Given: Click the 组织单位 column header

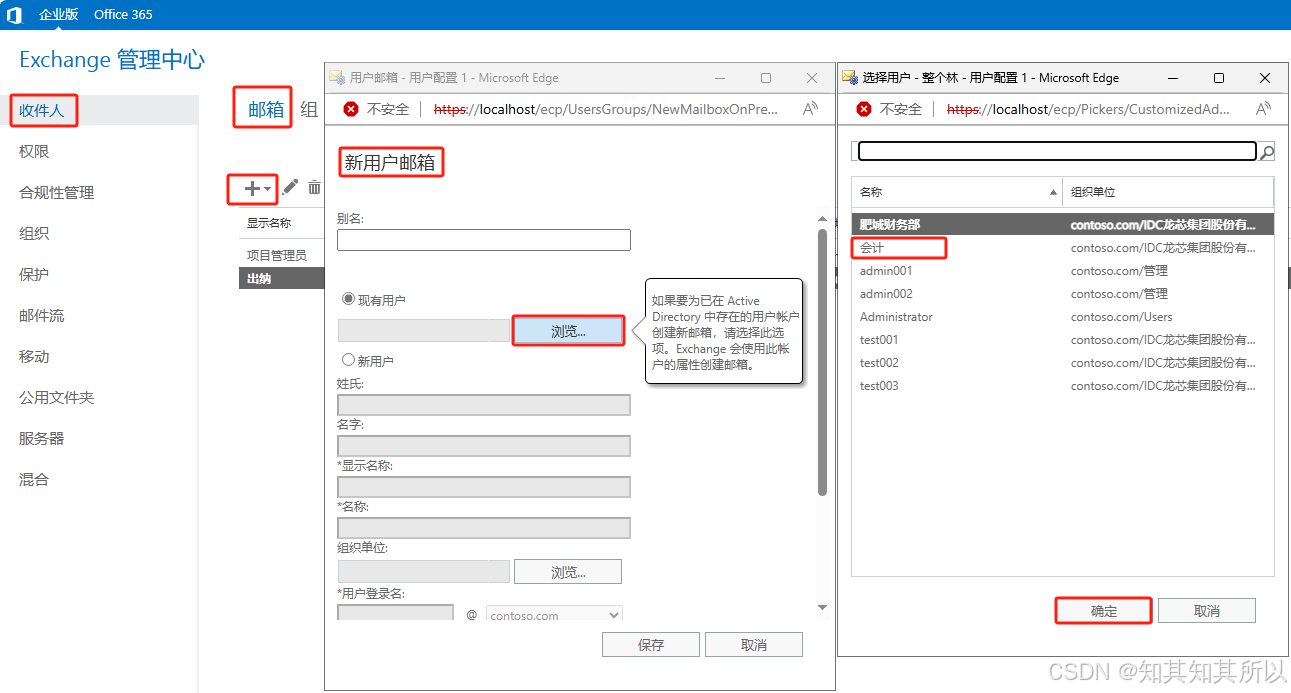Looking at the screenshot, I should coord(1168,192).
